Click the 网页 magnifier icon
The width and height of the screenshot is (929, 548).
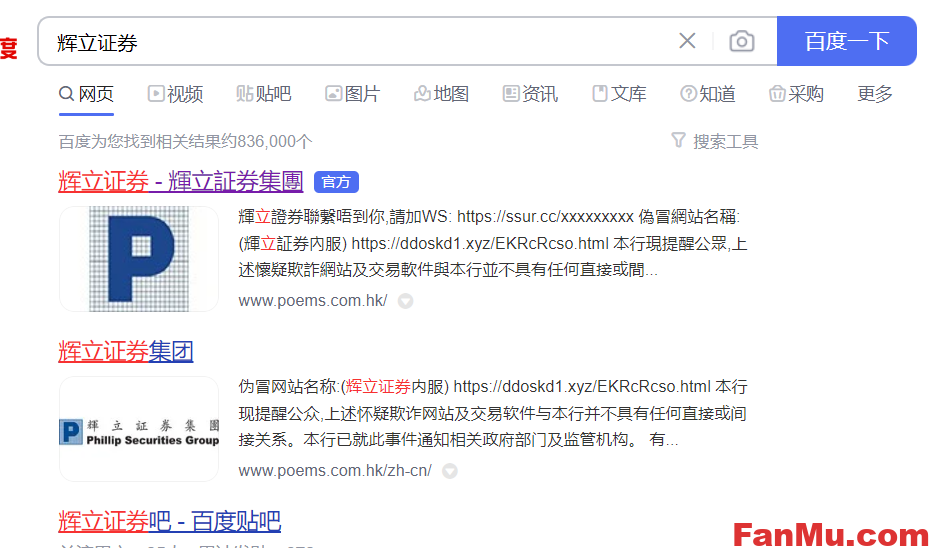66,94
